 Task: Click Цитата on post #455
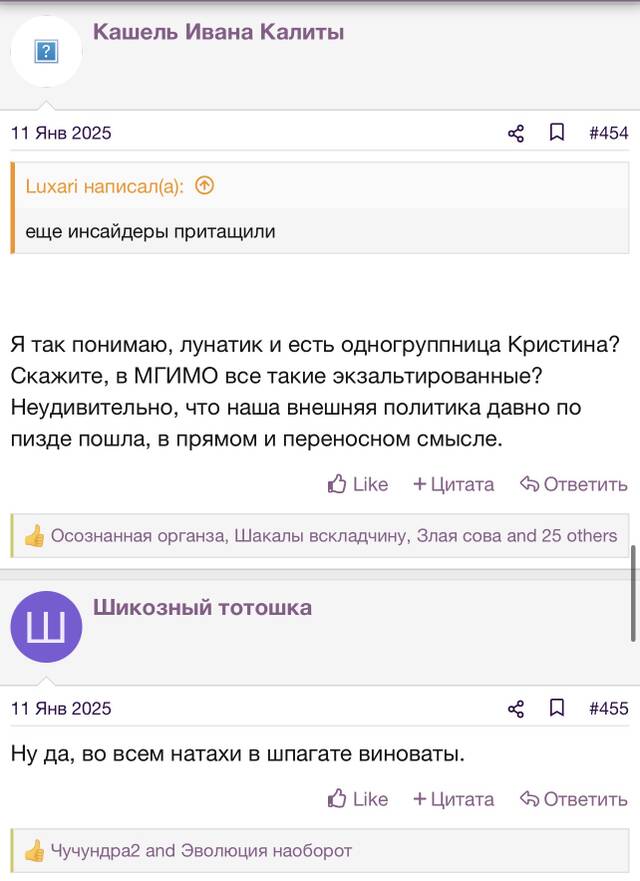pyautogui.click(x=453, y=799)
